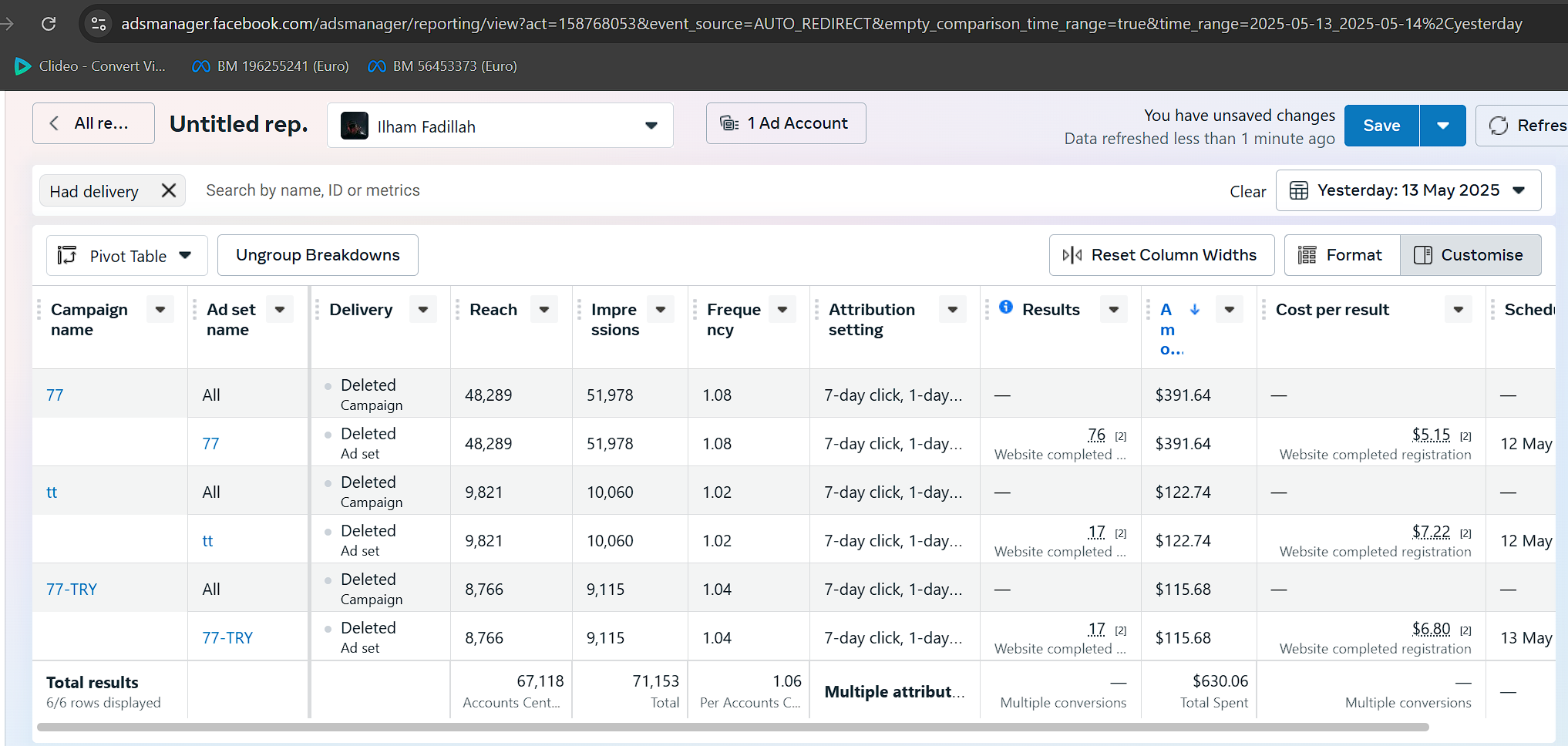Open the 77-TRY campaign link
The width and height of the screenshot is (1568, 746).
72,590
